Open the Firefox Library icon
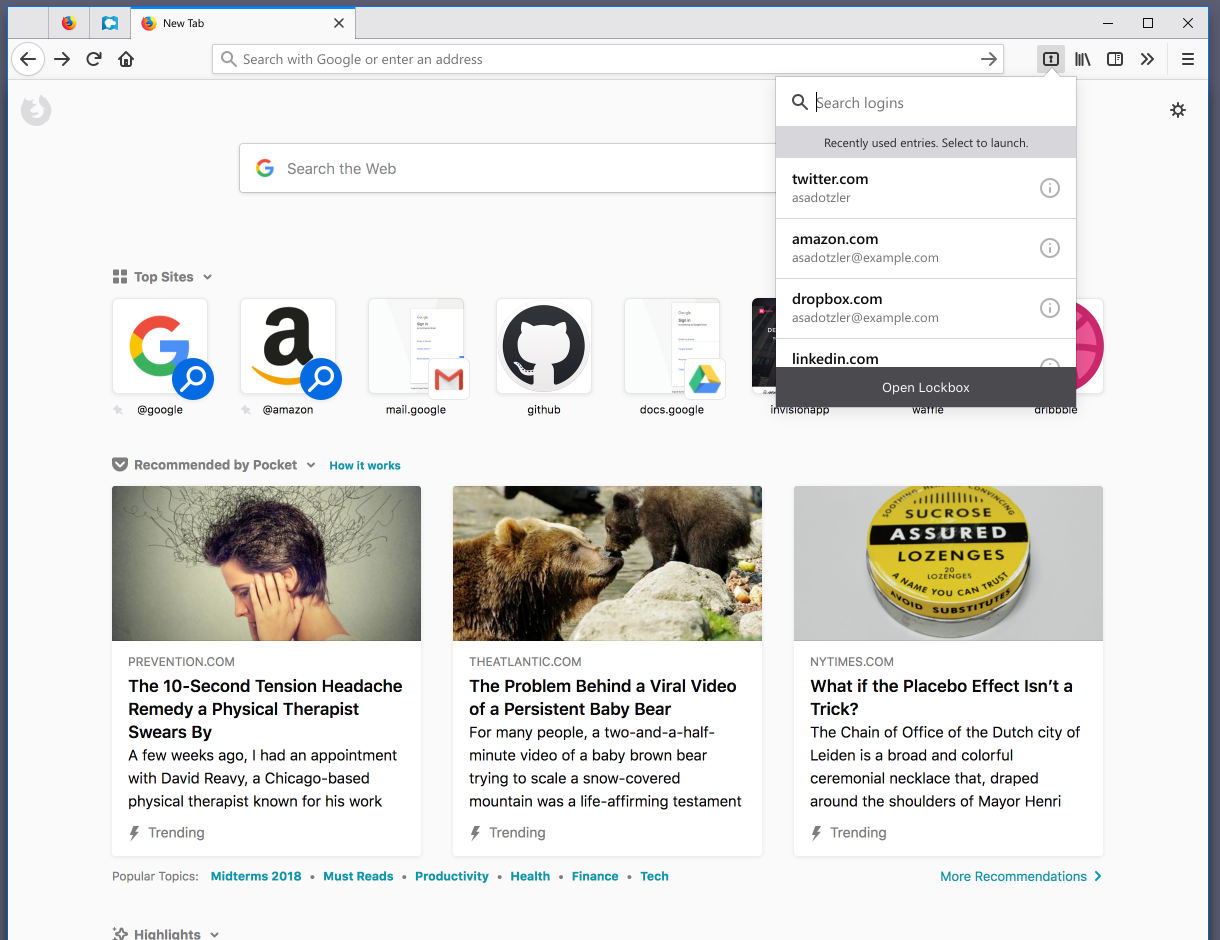1220x940 pixels. coord(1082,59)
